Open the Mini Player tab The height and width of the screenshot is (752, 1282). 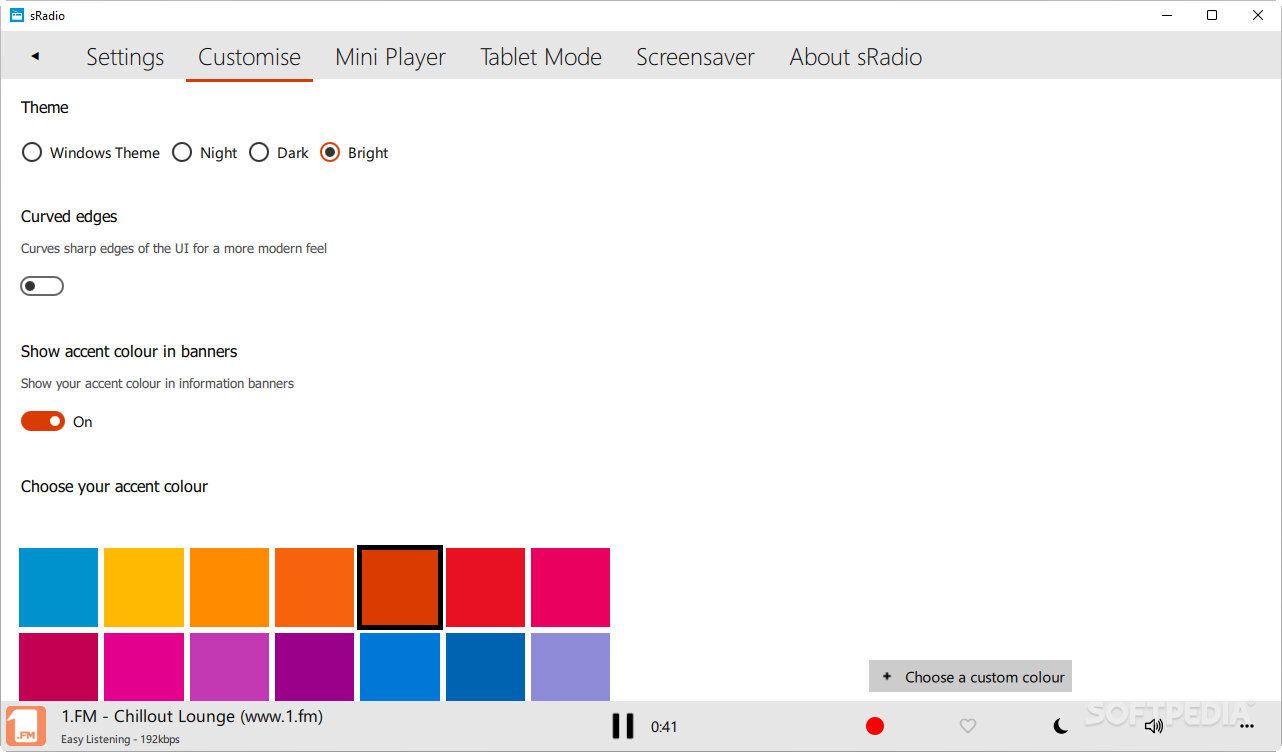(390, 57)
